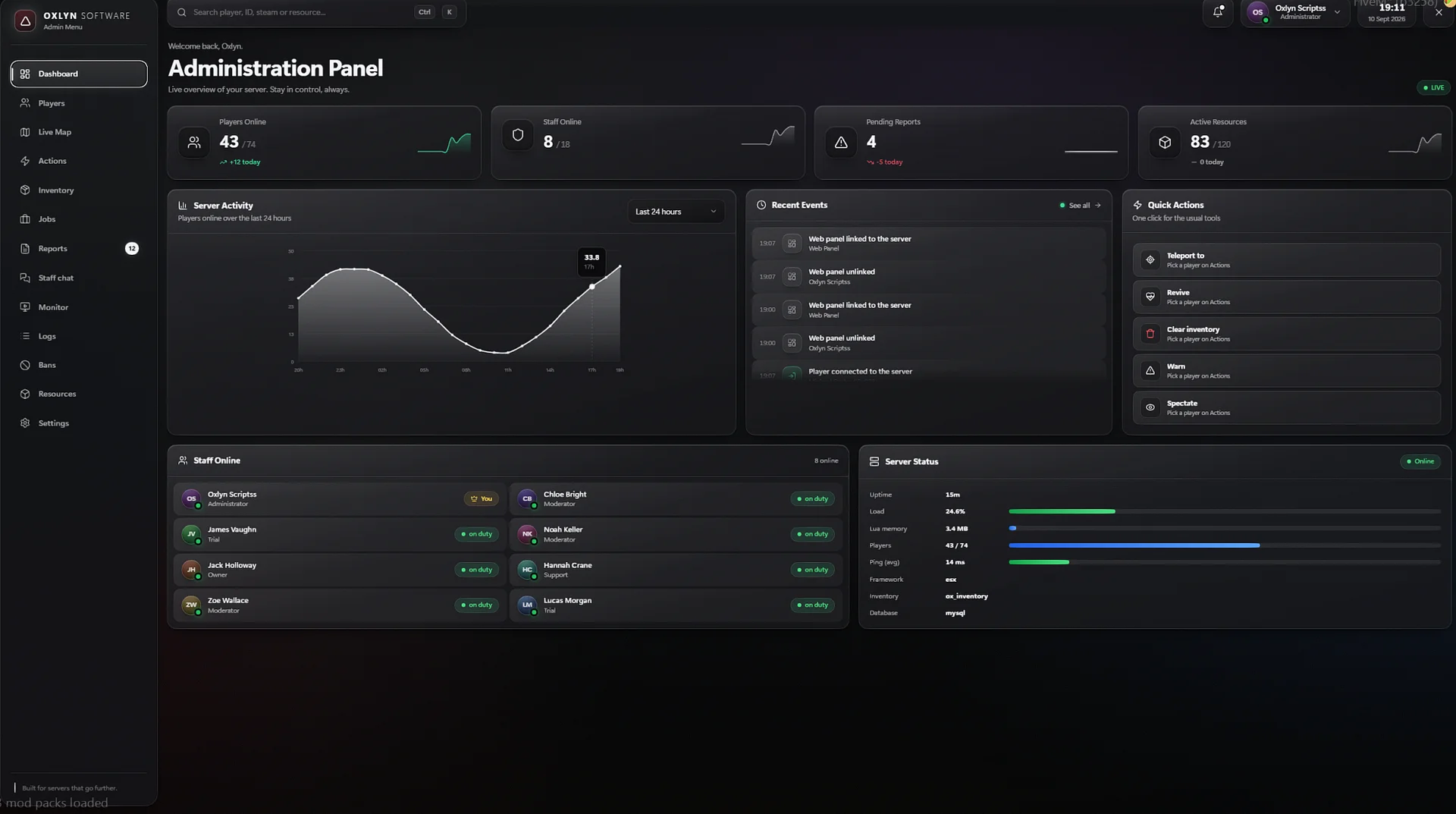Open the Dashboard section
This screenshot has height=814, width=1456.
click(x=79, y=74)
